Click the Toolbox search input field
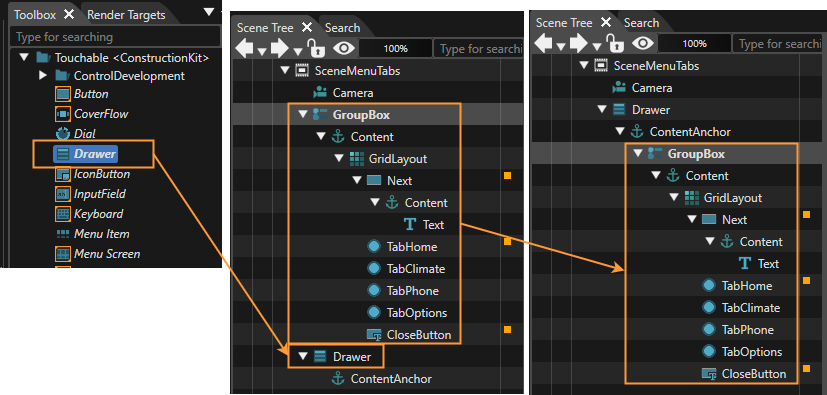This screenshot has height=395, width=827. [x=115, y=37]
